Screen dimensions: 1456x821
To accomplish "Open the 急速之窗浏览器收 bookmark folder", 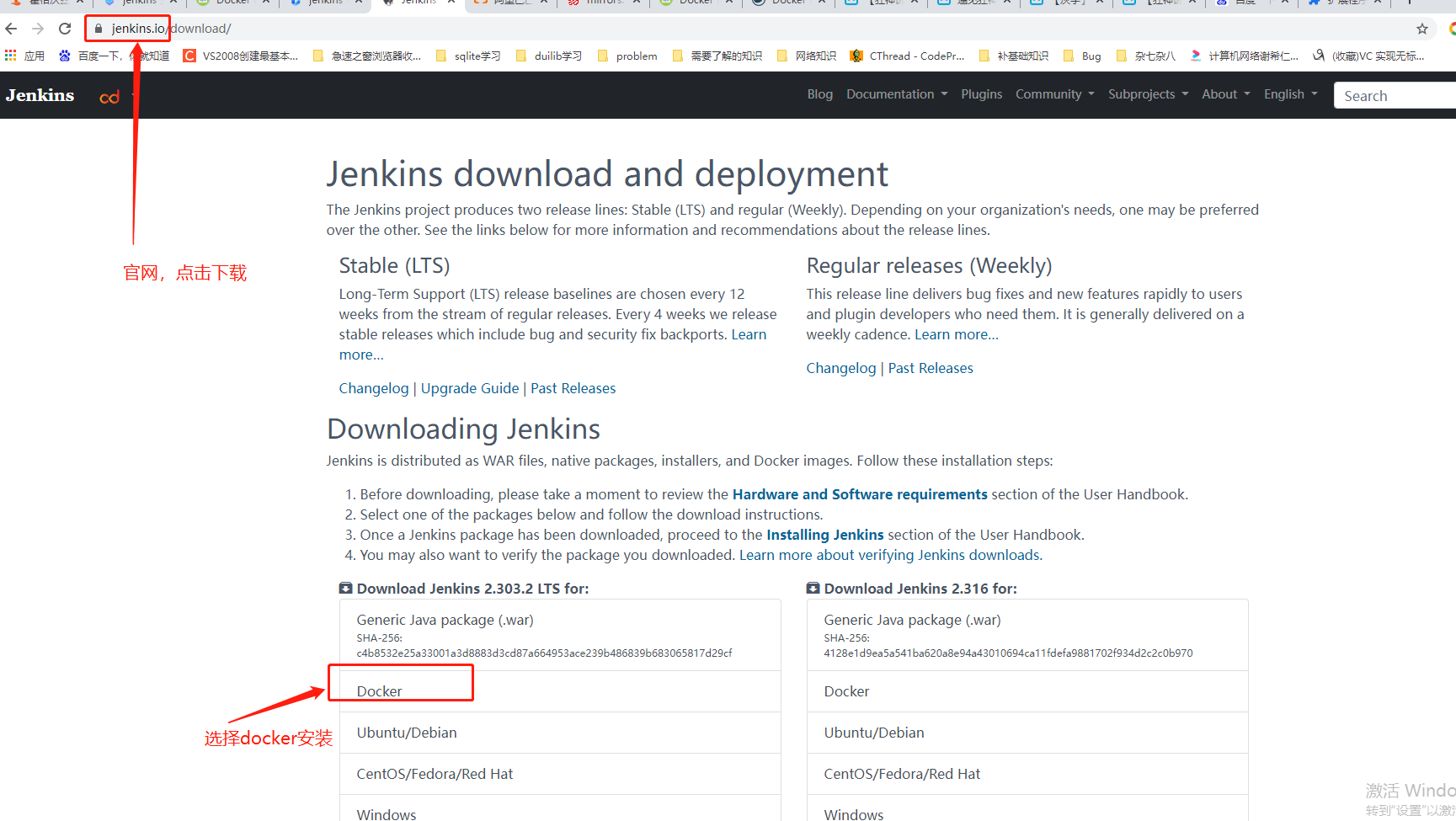I will click(367, 56).
